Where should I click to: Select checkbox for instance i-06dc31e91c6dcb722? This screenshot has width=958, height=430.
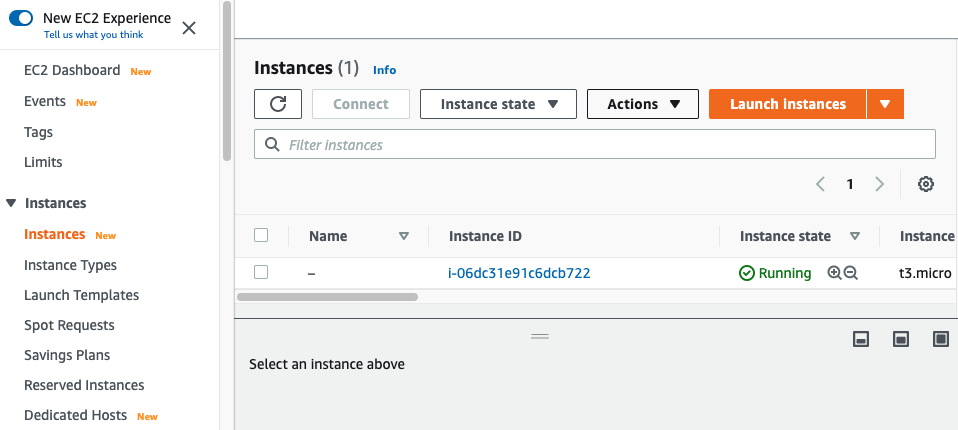(x=261, y=272)
